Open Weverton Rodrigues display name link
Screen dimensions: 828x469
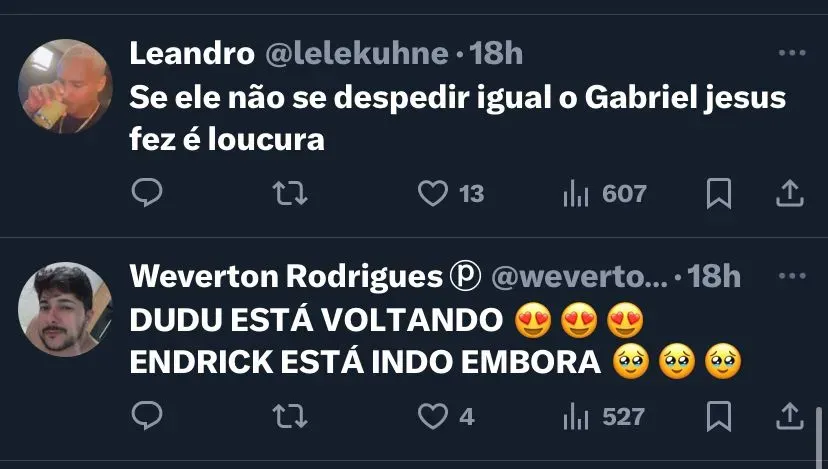286,276
